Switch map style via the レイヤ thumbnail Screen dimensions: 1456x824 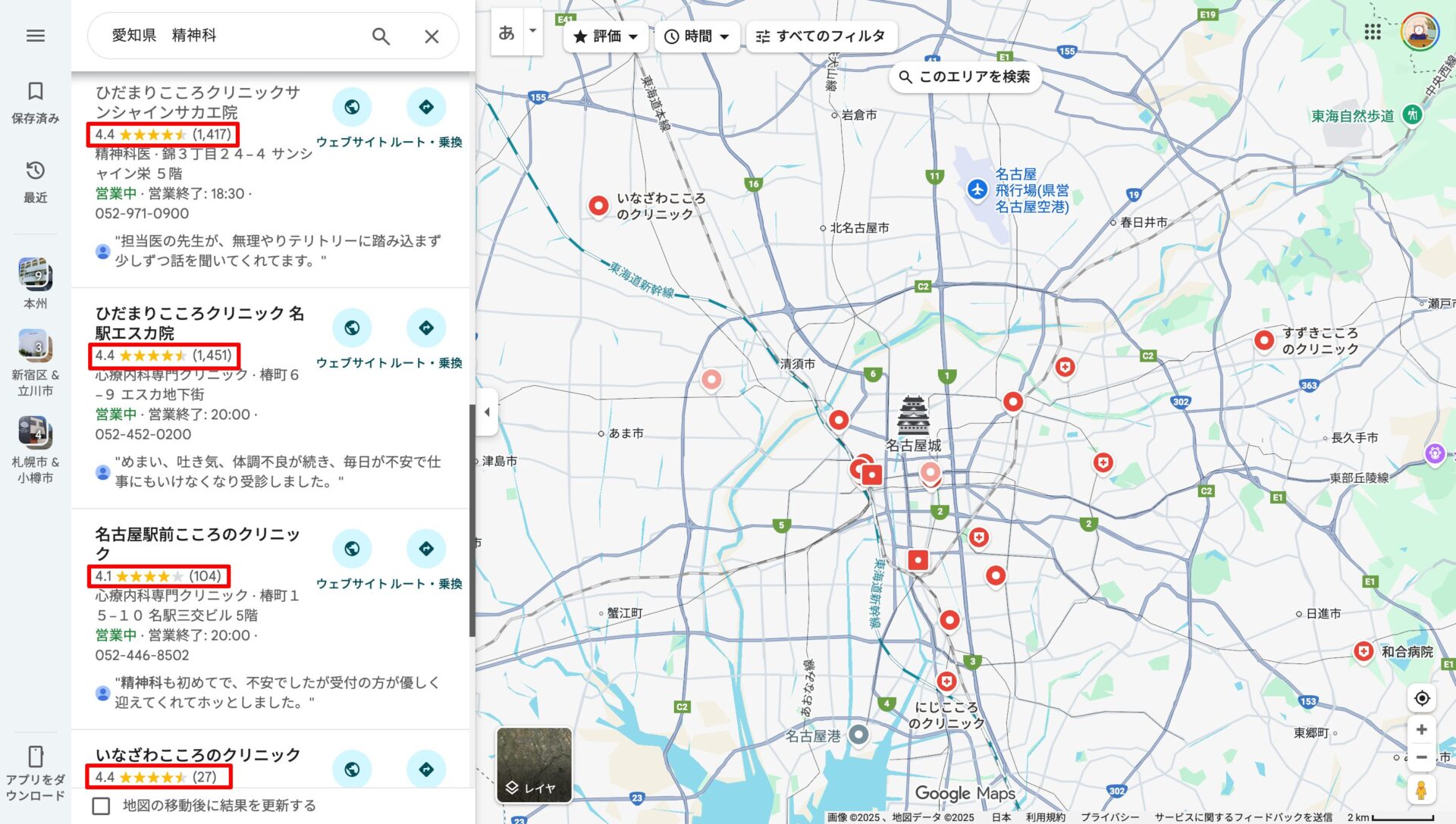[x=533, y=763]
